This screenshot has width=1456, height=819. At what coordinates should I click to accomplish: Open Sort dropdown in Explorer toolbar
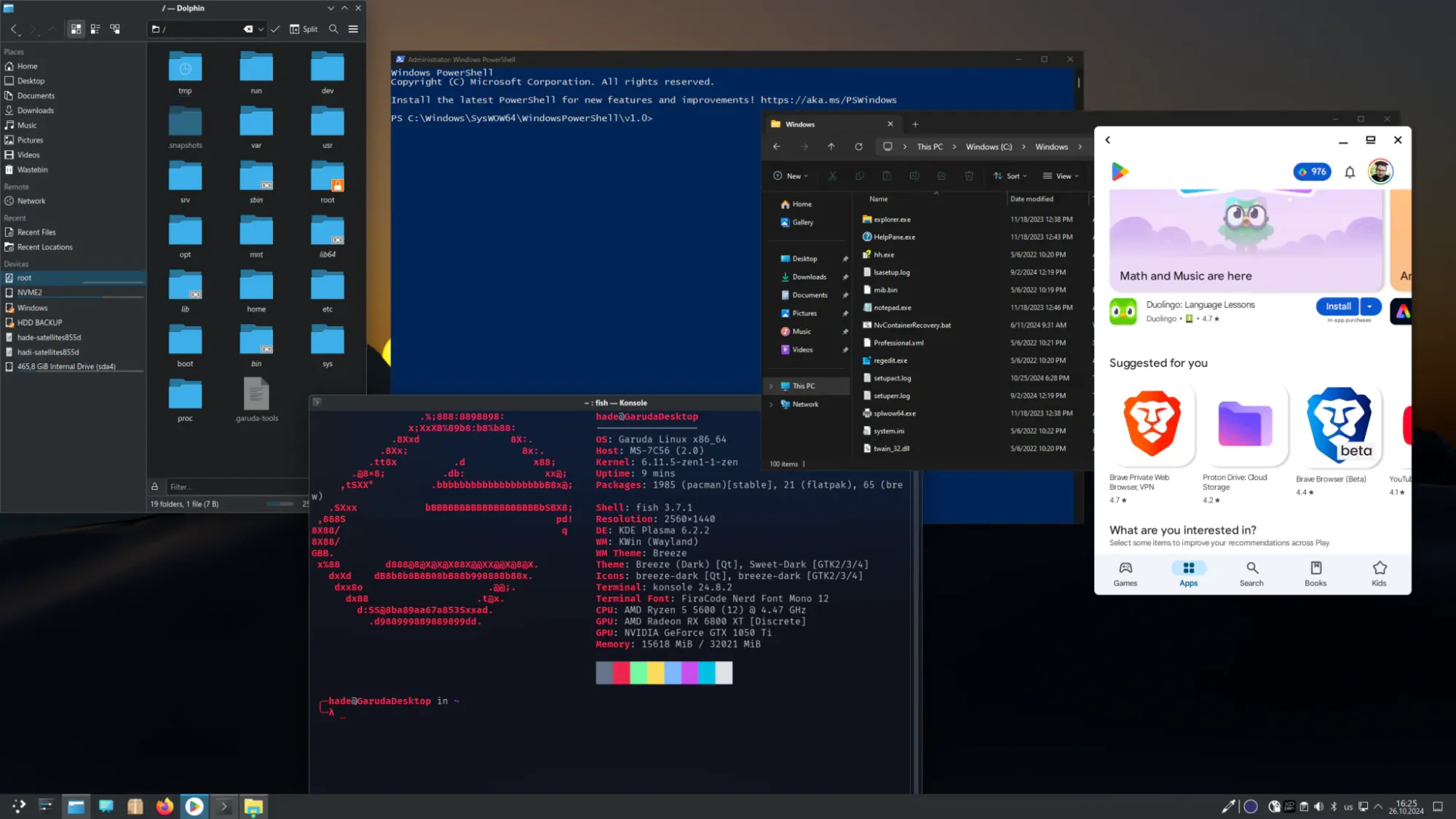pos(1010,176)
